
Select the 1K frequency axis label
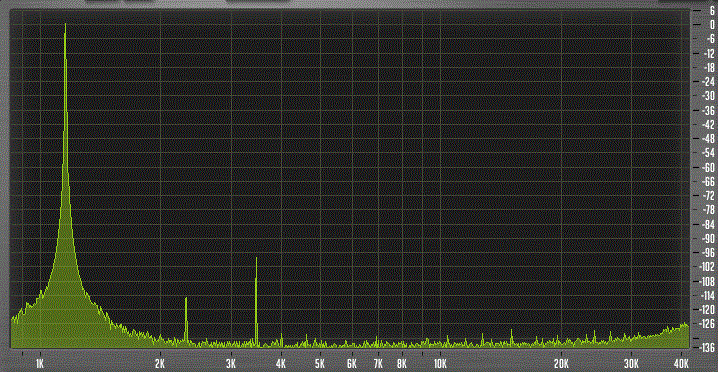click(40, 364)
